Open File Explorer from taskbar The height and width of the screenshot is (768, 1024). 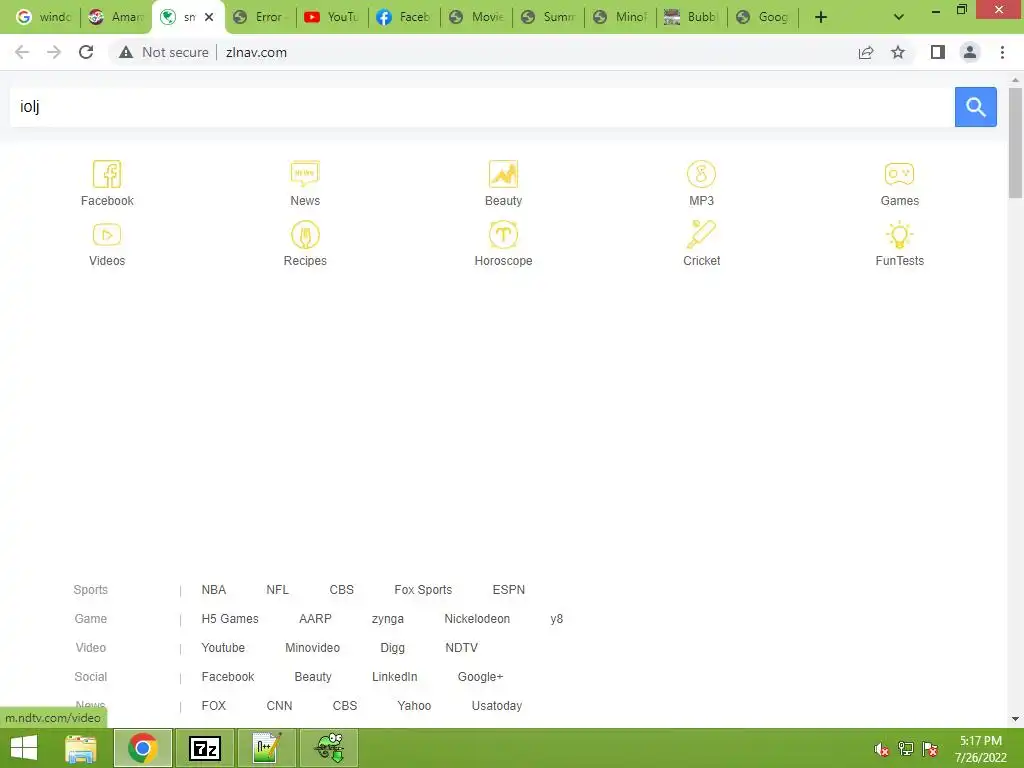81,748
